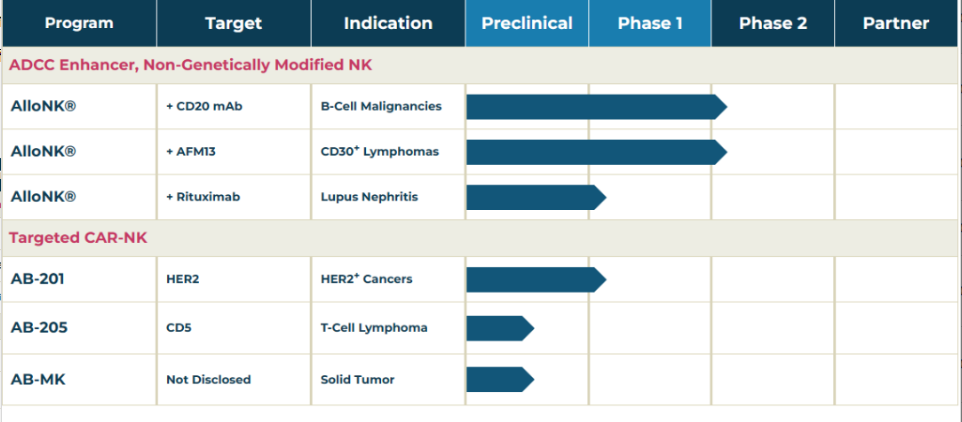Click the Lupus Nephritis progress bar
This screenshot has height=422, width=962.
(535, 197)
